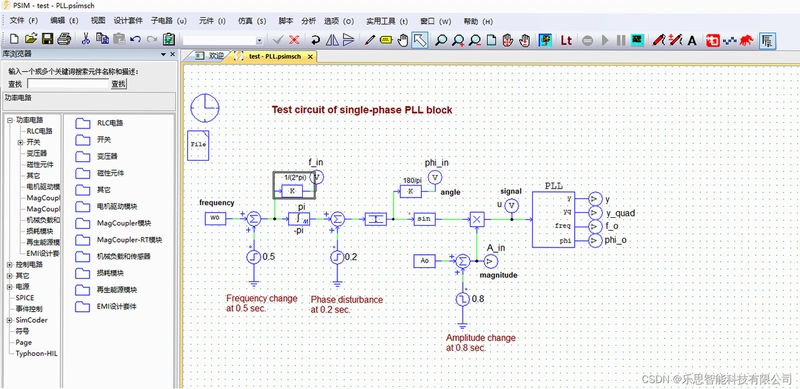Screen dimensions: 800x389
Task: Toggle the arrow selection mode button
Action: pos(420,40)
